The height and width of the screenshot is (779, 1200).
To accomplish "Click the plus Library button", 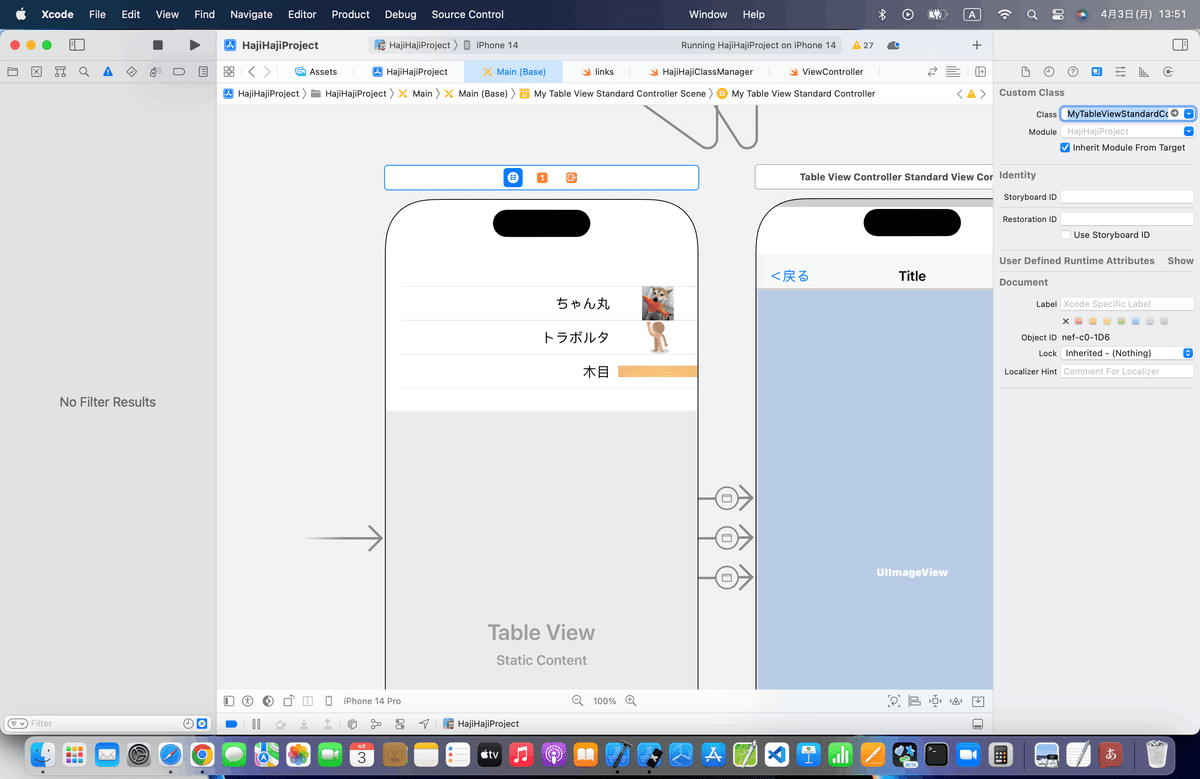I will point(977,45).
